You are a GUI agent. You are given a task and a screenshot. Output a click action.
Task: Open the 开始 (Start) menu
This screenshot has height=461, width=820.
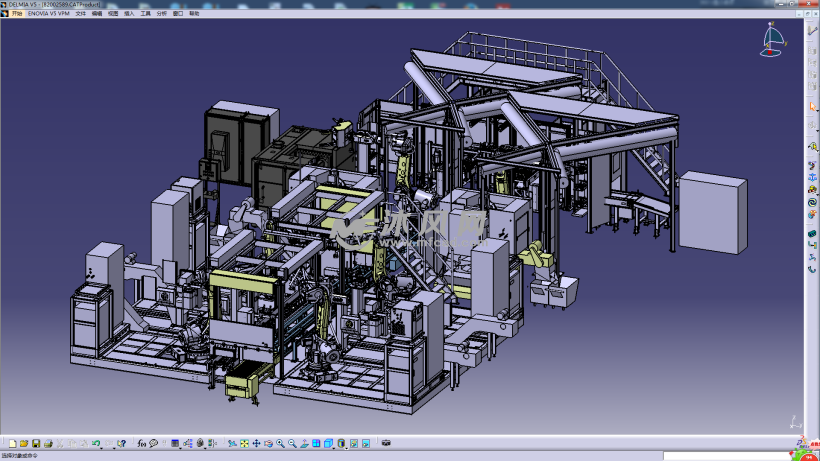tap(15, 14)
